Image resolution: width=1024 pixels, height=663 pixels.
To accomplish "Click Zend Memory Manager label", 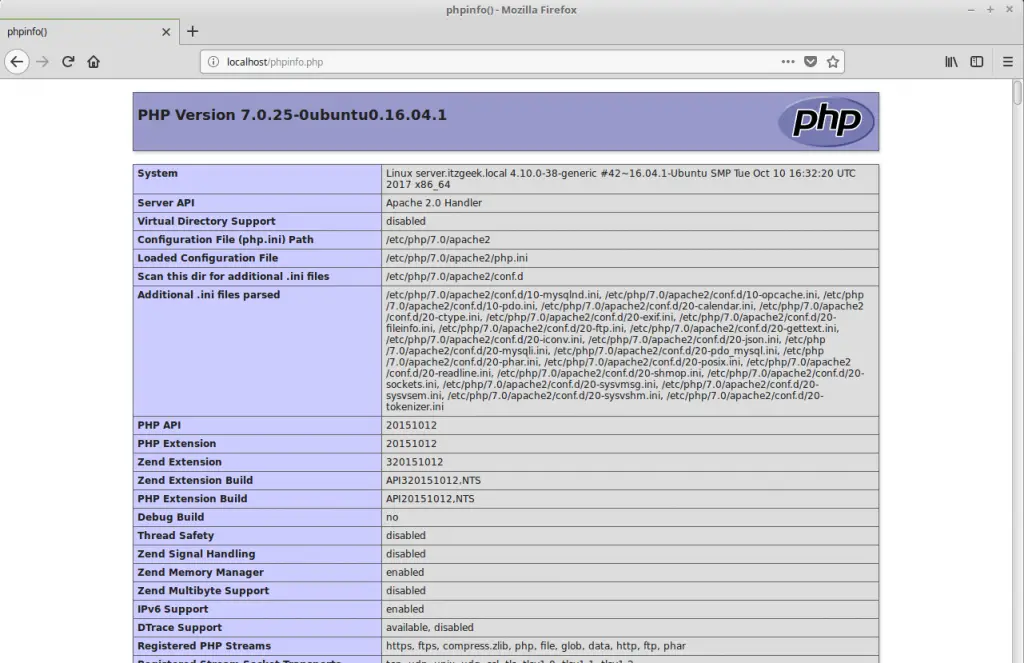I will tap(200, 572).
